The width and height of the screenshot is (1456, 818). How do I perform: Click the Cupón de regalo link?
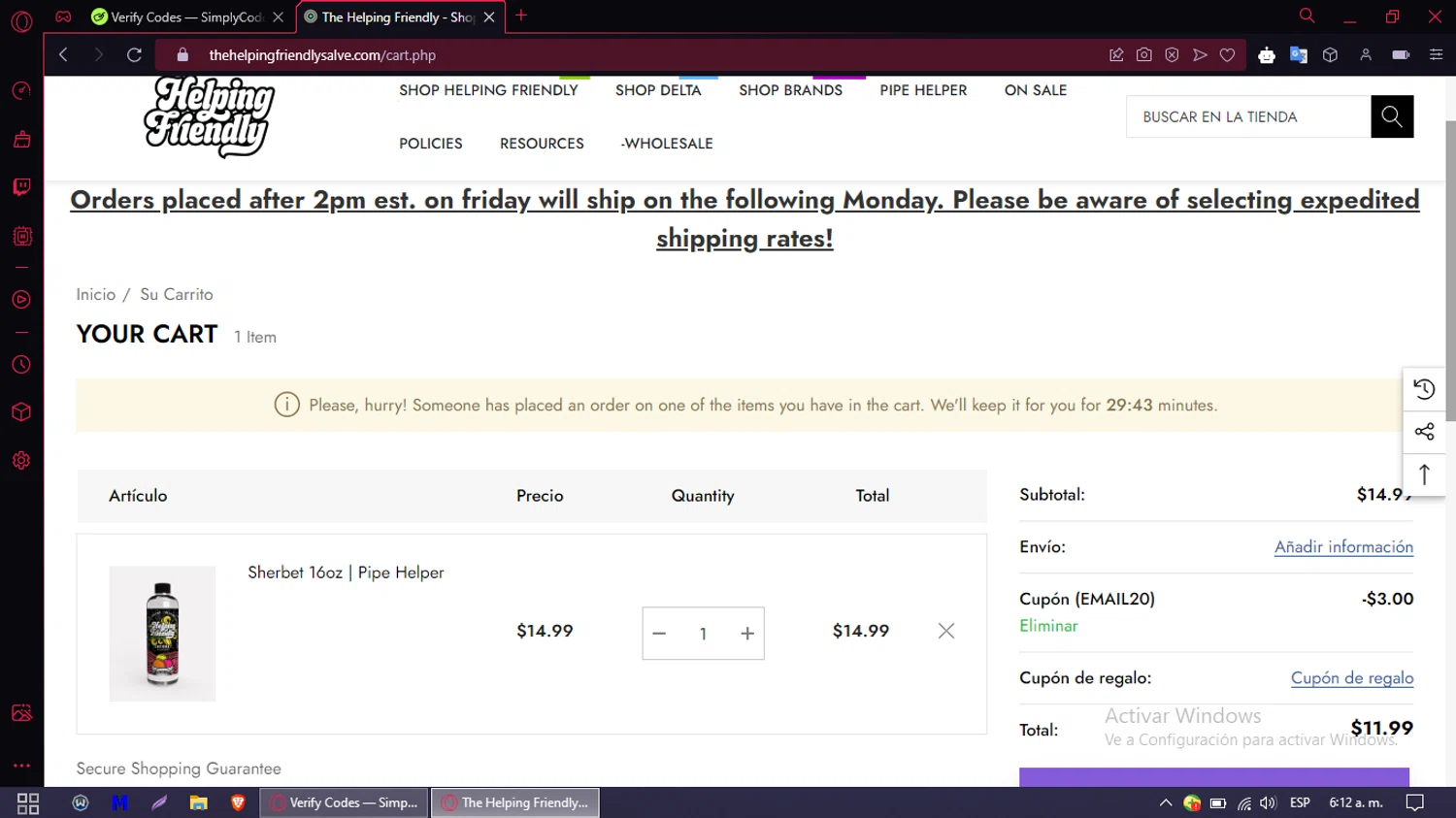[1352, 678]
